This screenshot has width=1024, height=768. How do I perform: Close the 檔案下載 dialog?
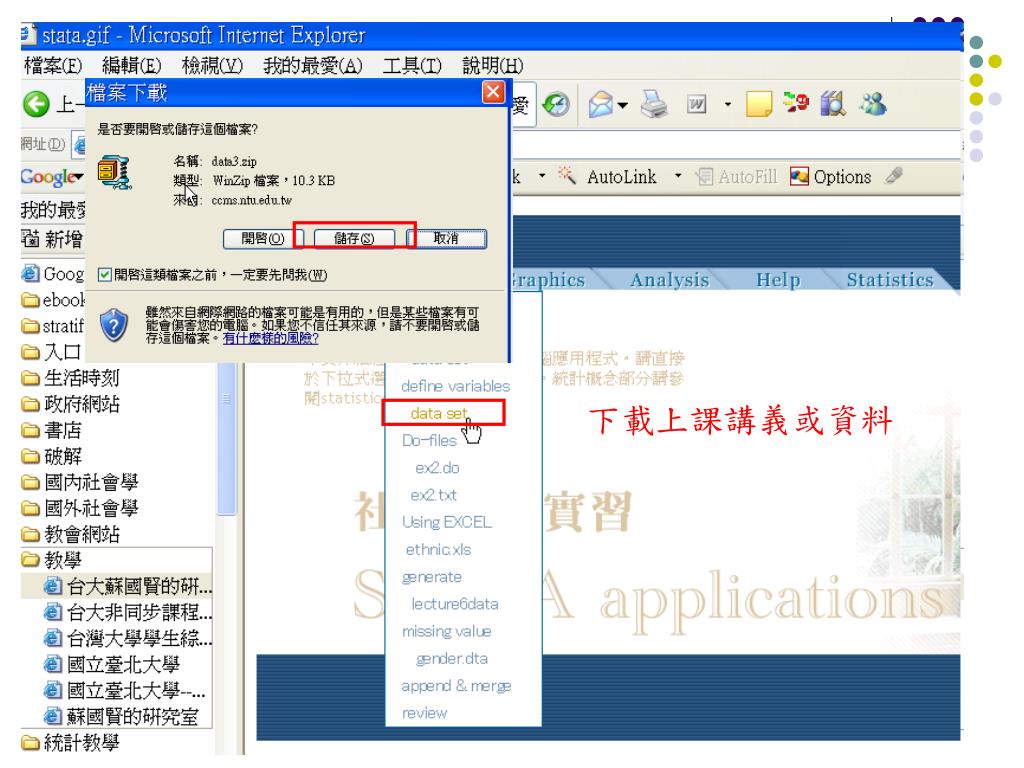tap(494, 92)
